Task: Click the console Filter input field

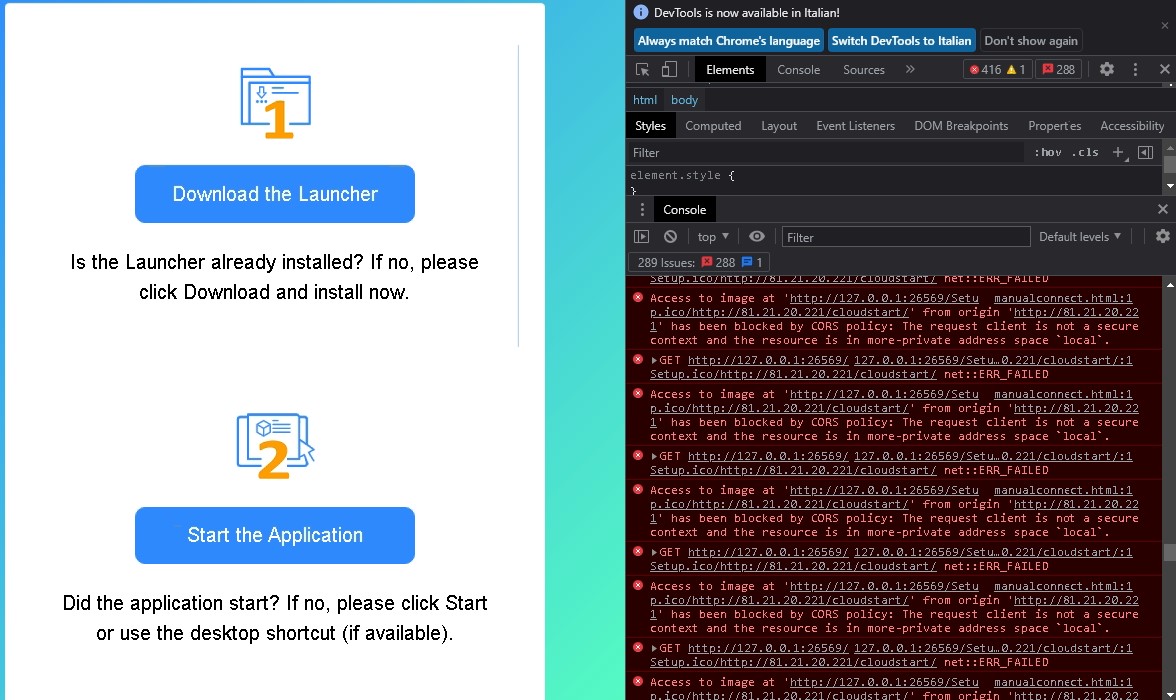Action: [905, 237]
